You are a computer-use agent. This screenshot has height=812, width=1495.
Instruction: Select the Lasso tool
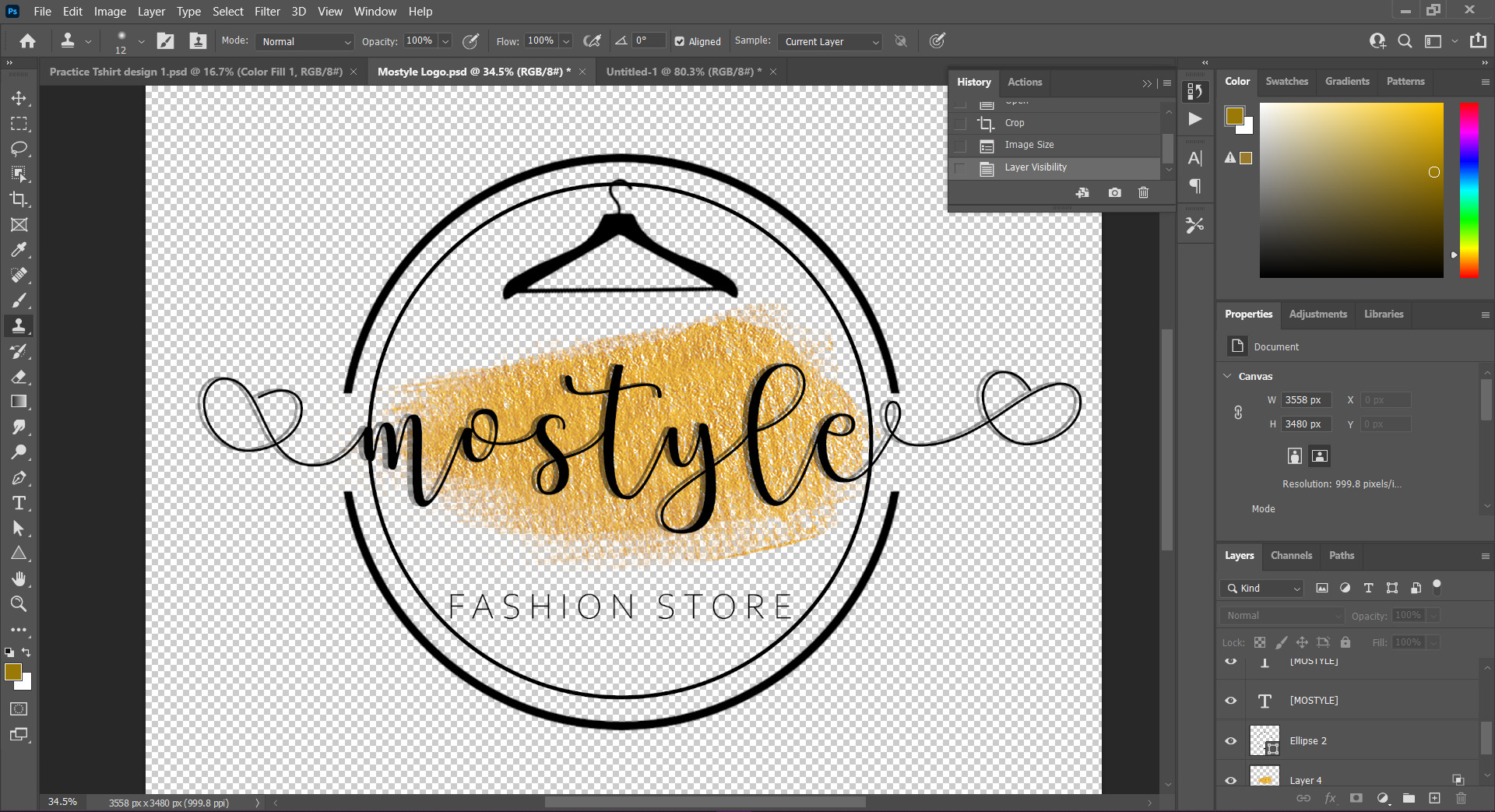click(19, 149)
